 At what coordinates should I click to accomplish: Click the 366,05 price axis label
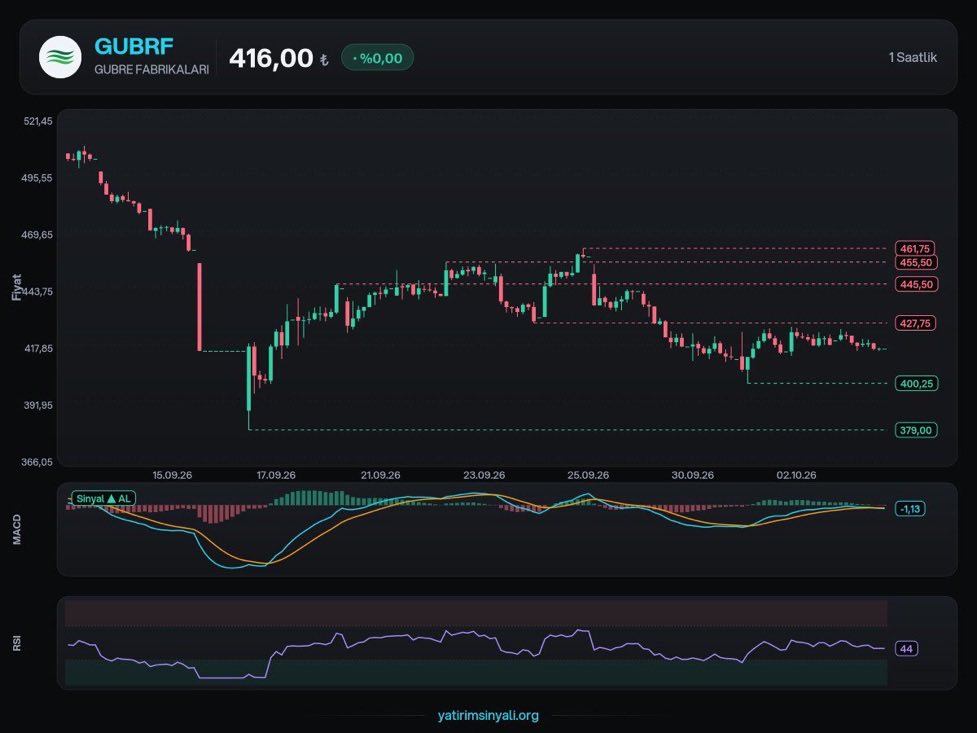pyautogui.click(x=37, y=462)
